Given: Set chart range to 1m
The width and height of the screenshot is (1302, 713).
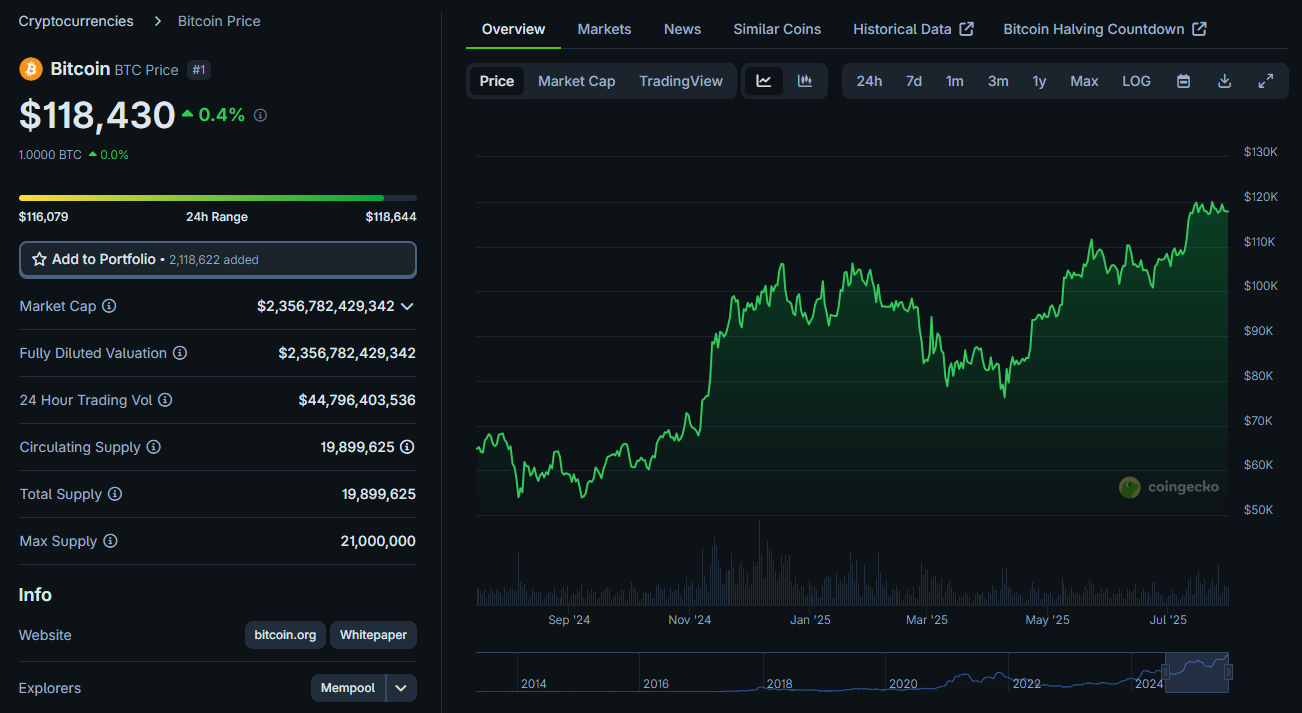Looking at the screenshot, I should pos(955,81).
